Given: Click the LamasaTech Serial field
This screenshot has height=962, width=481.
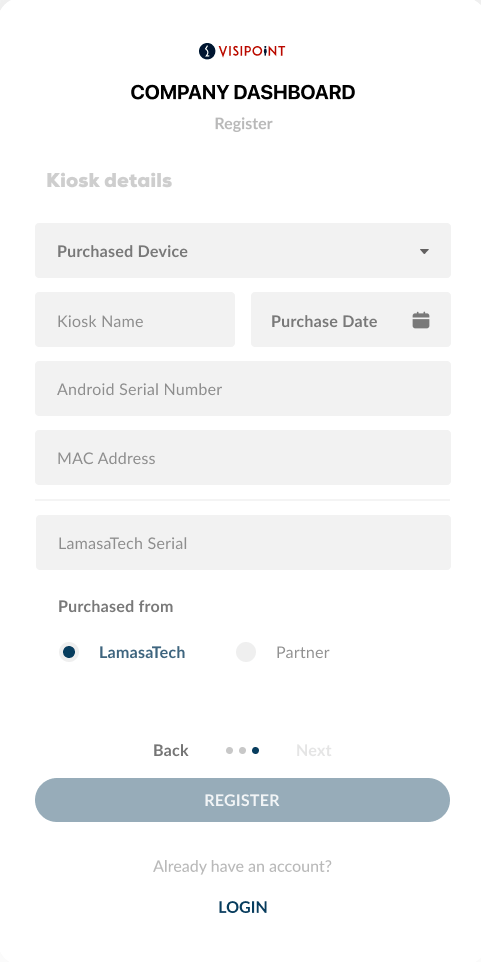Looking at the screenshot, I should click(244, 542).
